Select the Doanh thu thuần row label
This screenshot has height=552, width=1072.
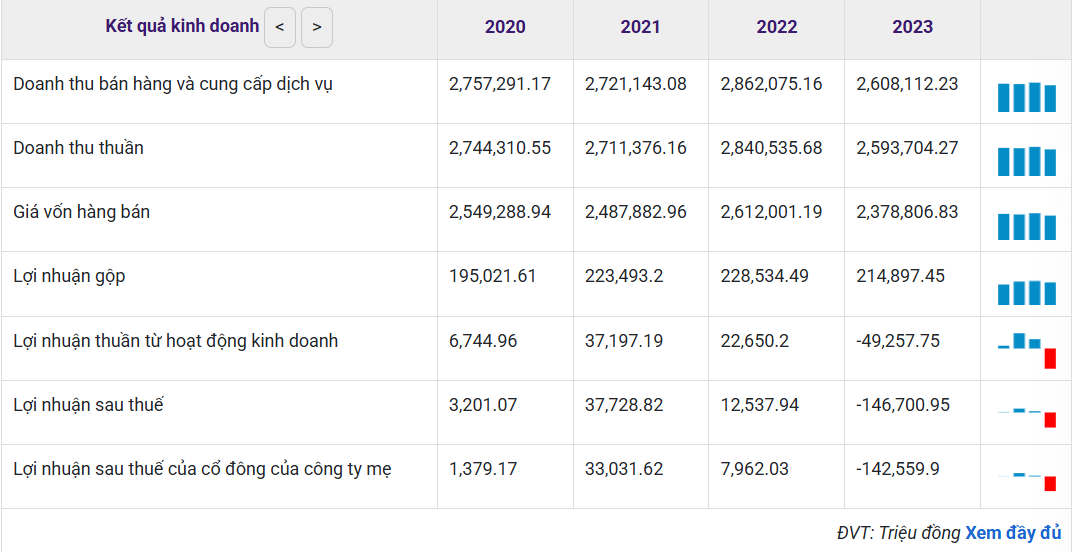coord(79,148)
